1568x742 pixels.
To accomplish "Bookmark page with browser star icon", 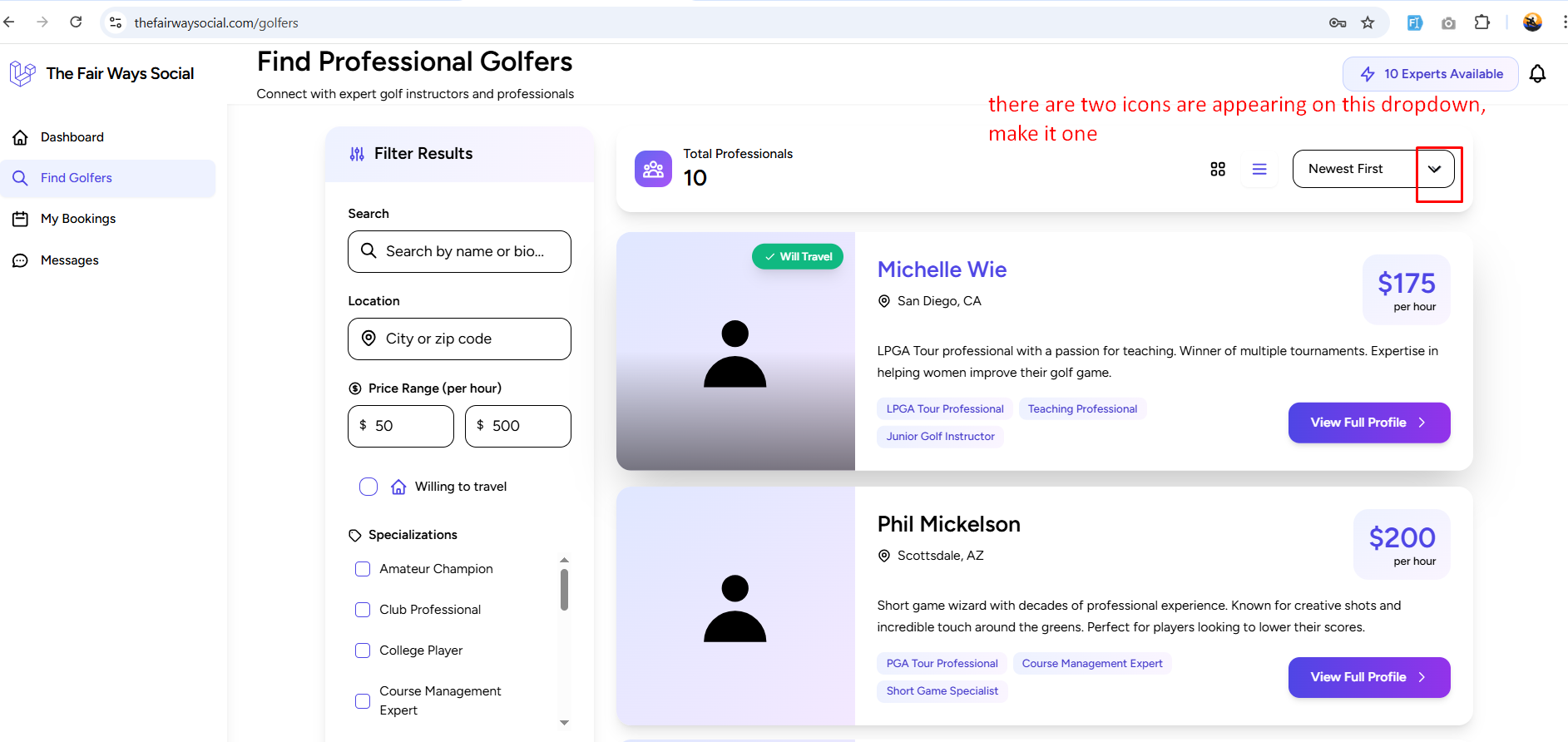I will (x=1368, y=22).
